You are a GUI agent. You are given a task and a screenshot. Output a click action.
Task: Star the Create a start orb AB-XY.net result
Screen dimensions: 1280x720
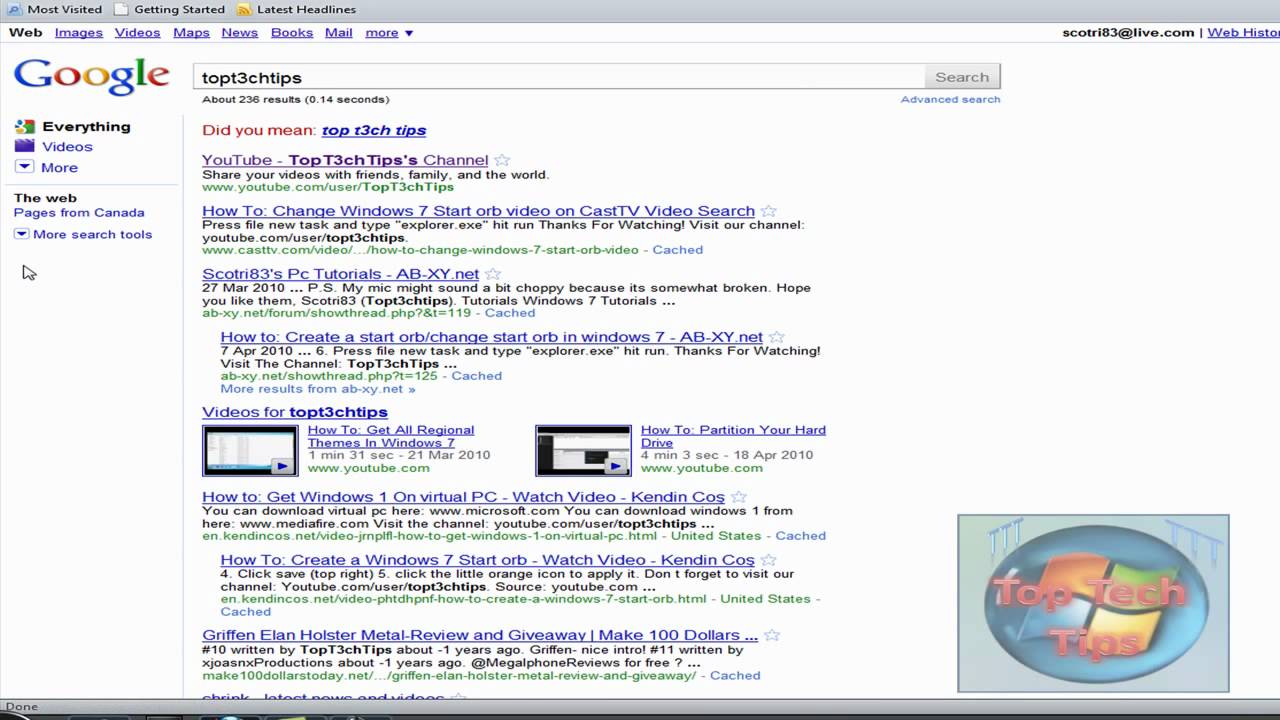point(777,337)
